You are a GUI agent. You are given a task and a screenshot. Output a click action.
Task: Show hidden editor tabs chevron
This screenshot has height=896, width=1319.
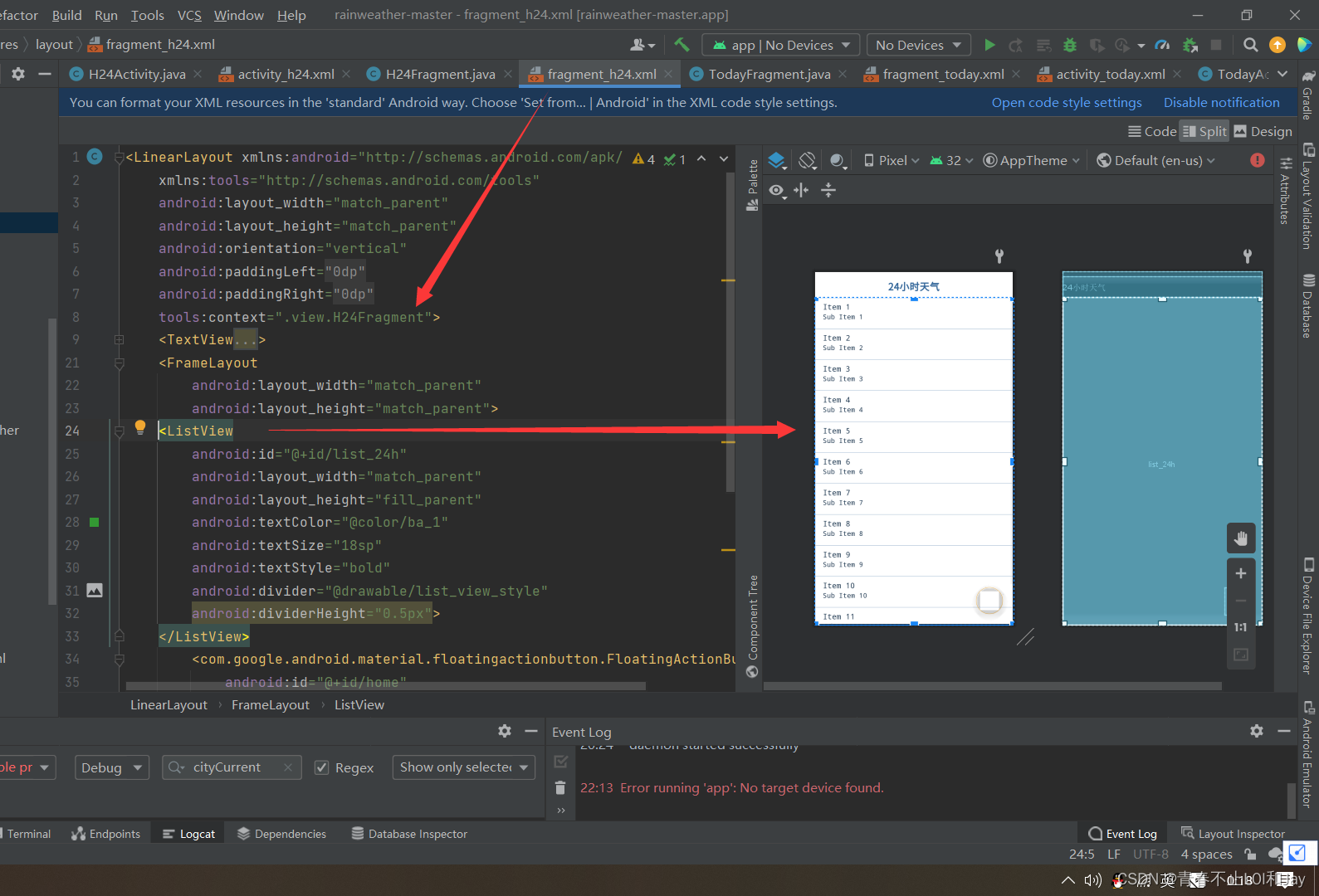pos(1282,74)
